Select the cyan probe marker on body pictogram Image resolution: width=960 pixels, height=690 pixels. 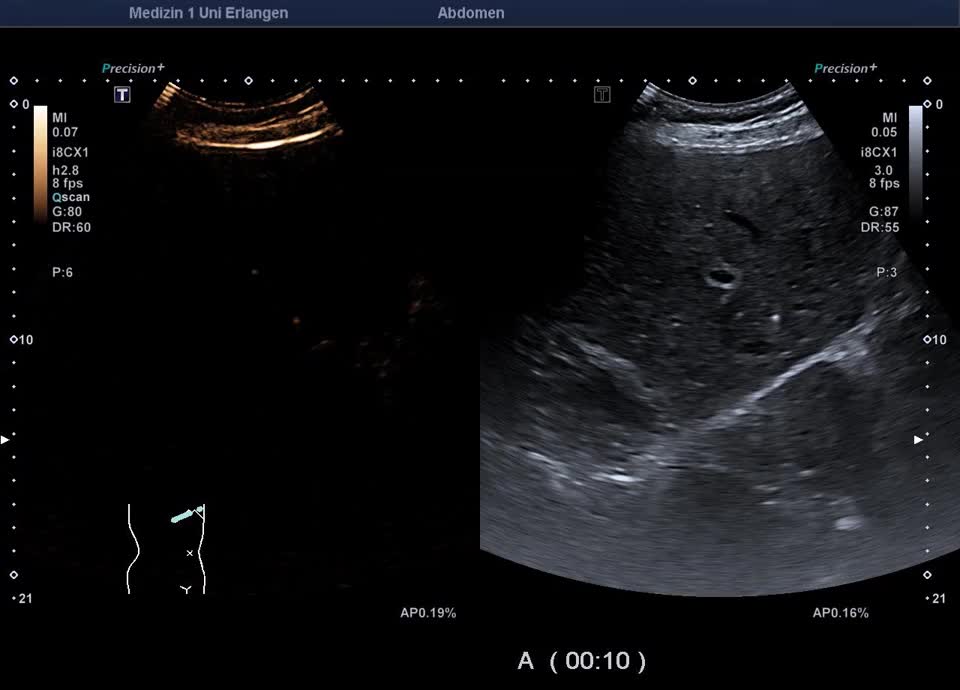185,515
